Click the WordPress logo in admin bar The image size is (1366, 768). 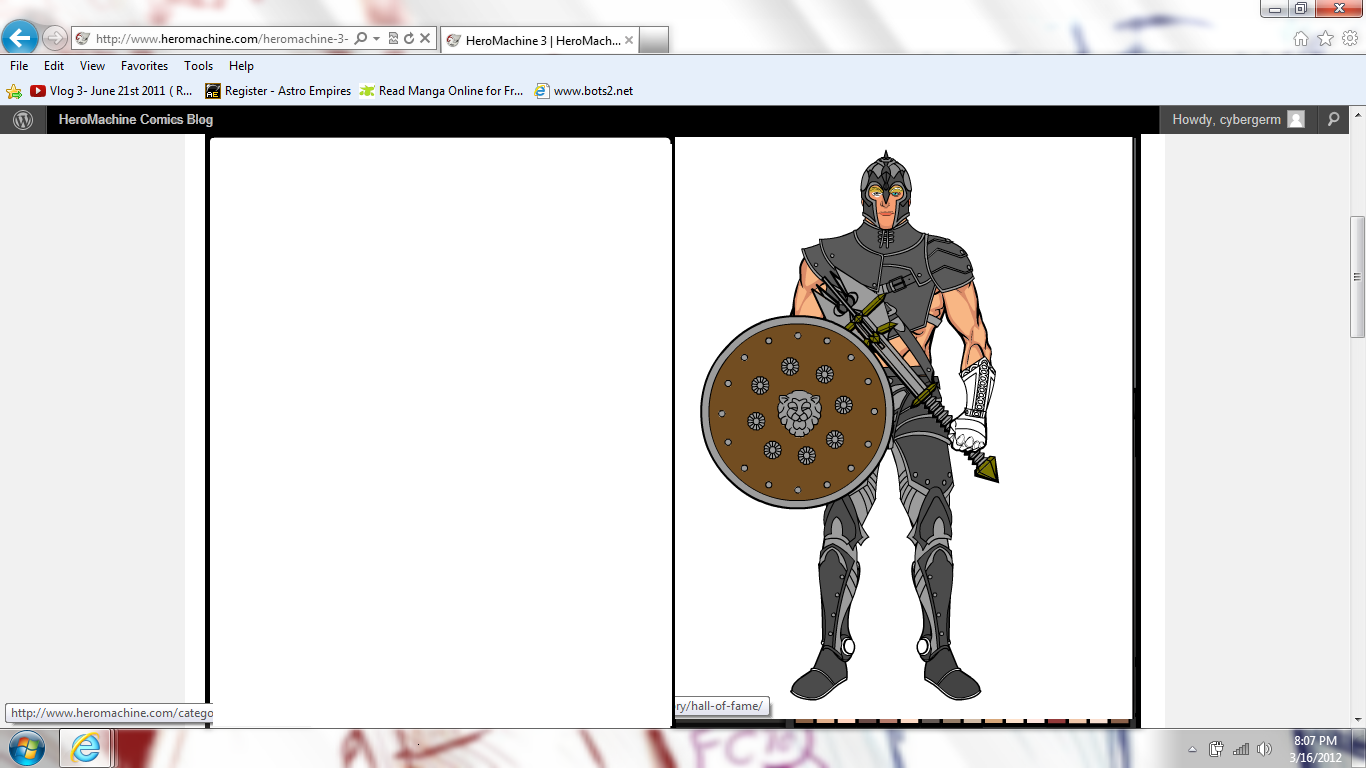23,120
